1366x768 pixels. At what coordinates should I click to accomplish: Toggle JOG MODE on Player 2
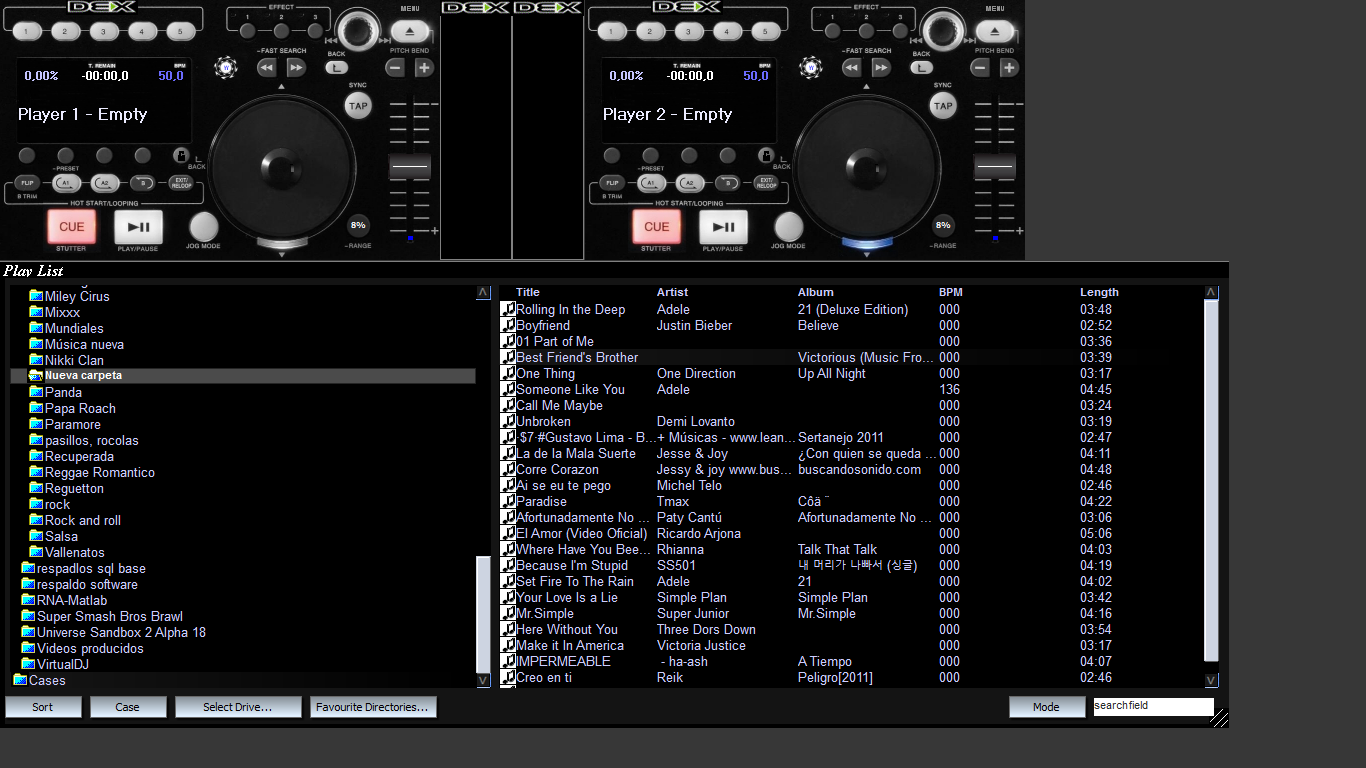789,227
